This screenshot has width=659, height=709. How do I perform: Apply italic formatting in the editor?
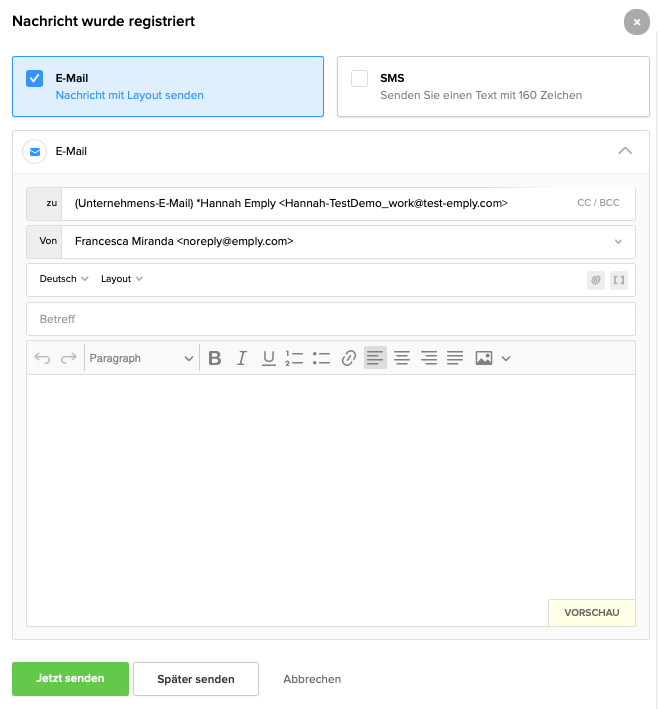click(241, 358)
